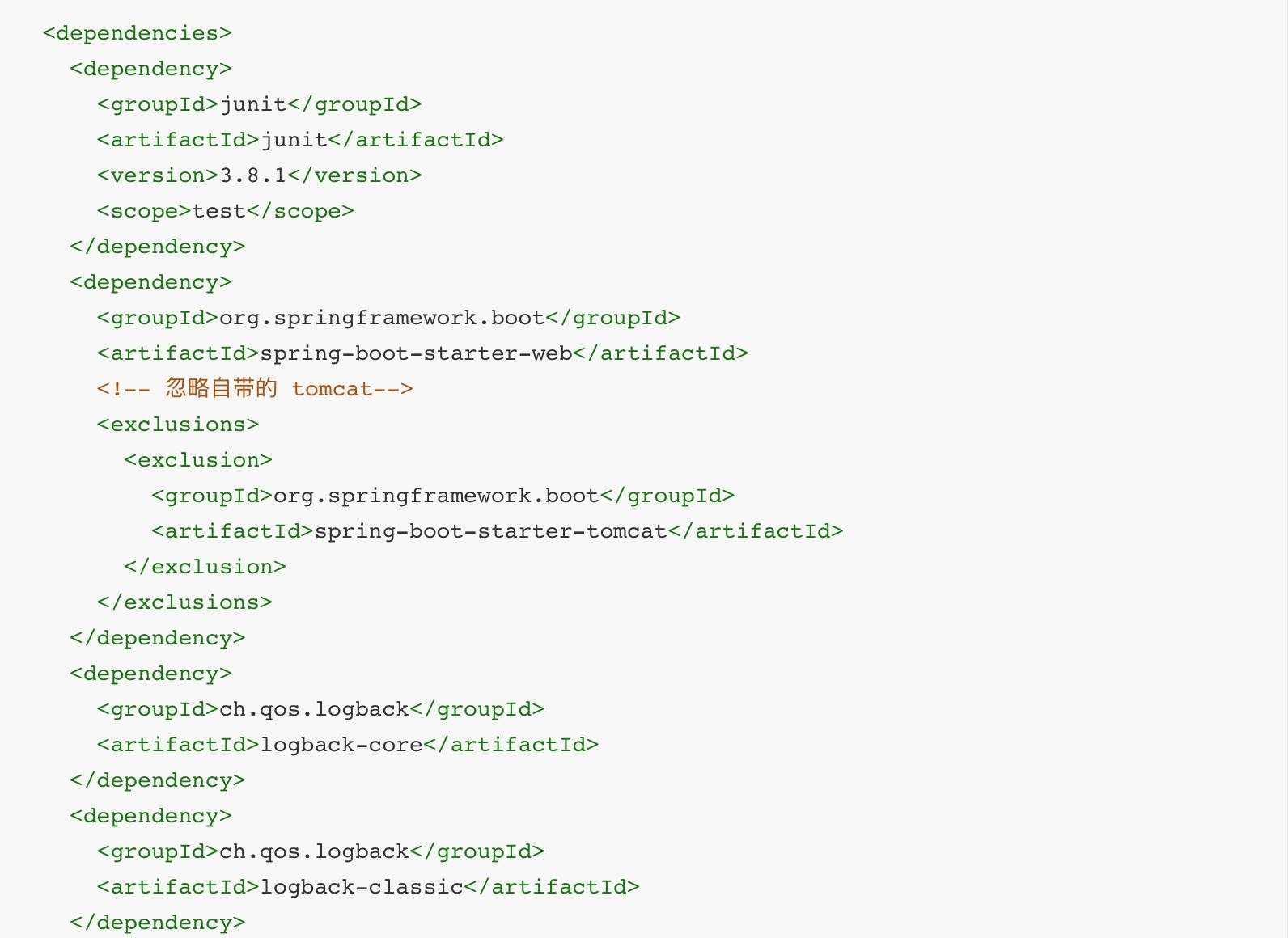Click the version number 3.8.1
Screen dimensions: 1288x938
coord(253,175)
